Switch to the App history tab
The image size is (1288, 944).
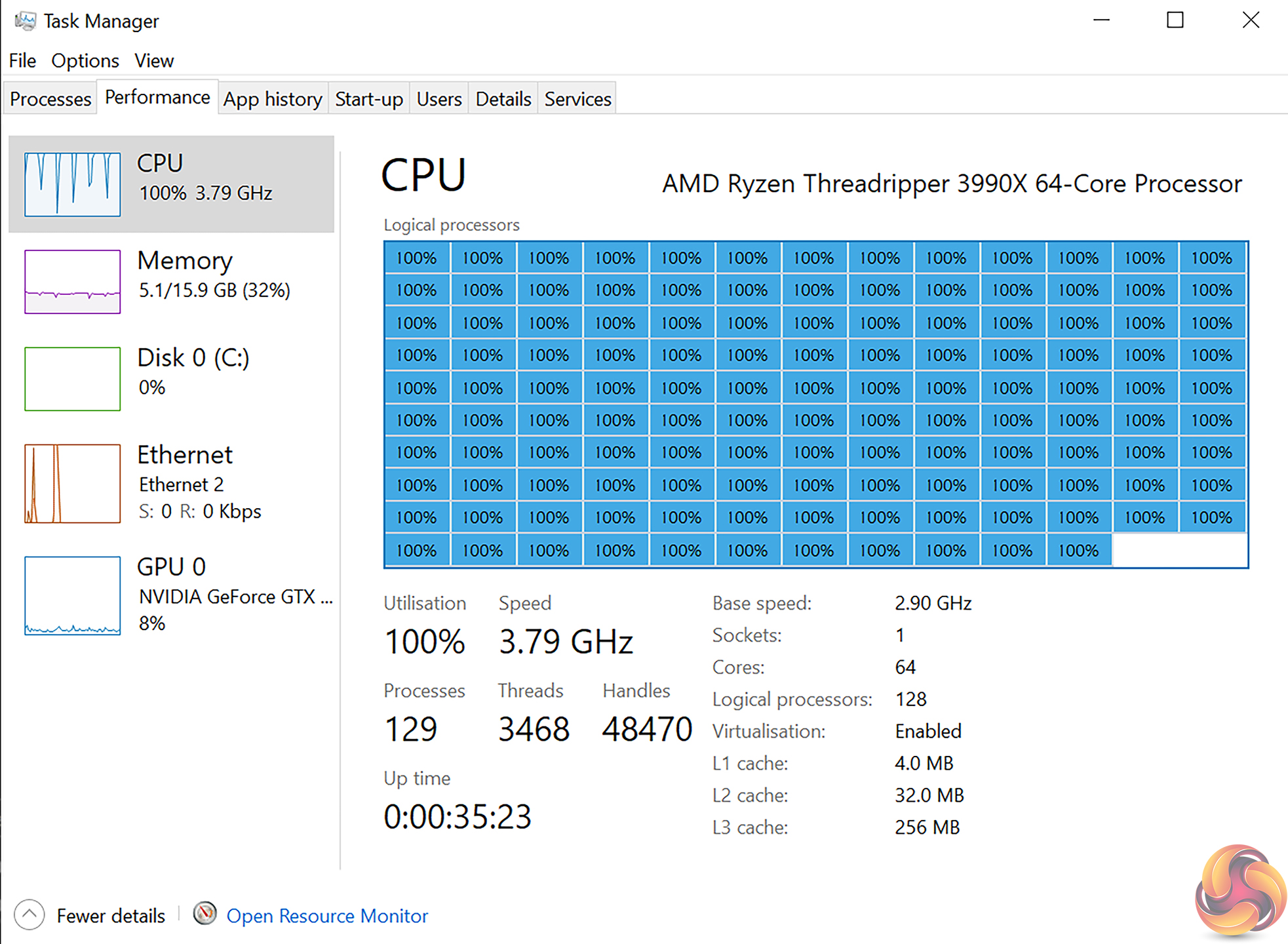point(273,99)
